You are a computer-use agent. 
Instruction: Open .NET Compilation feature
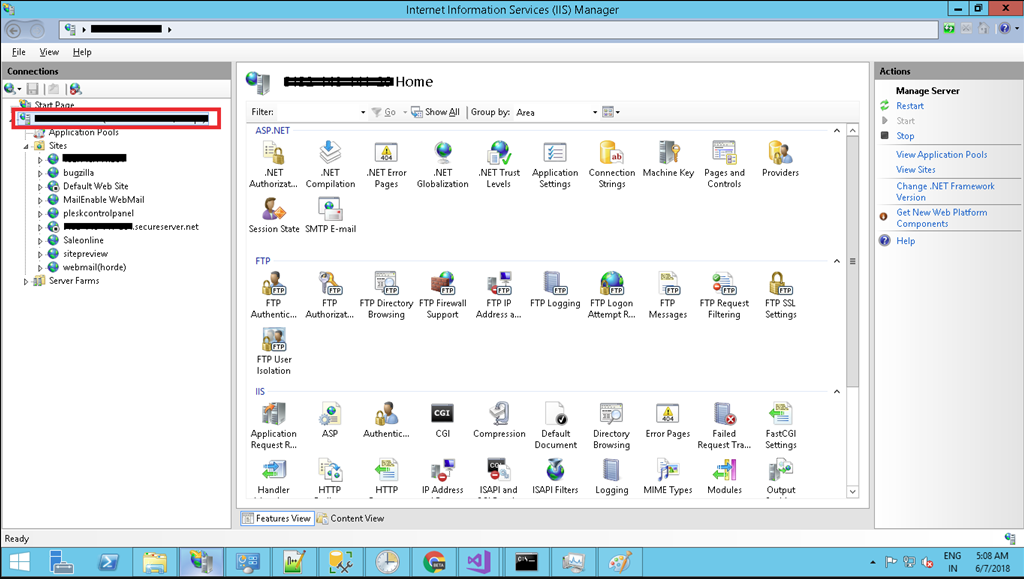point(330,164)
